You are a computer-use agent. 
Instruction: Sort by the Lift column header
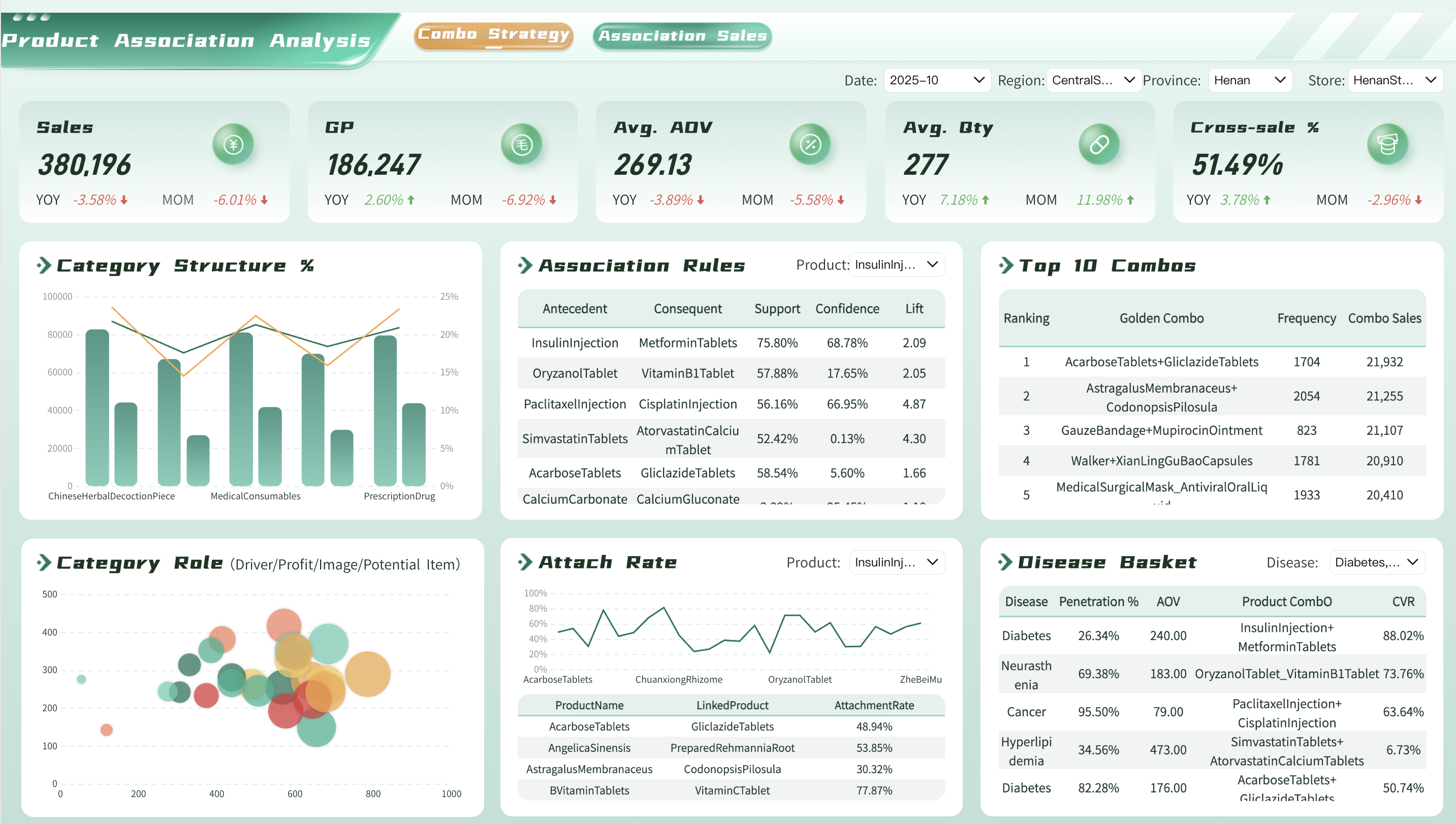914,308
